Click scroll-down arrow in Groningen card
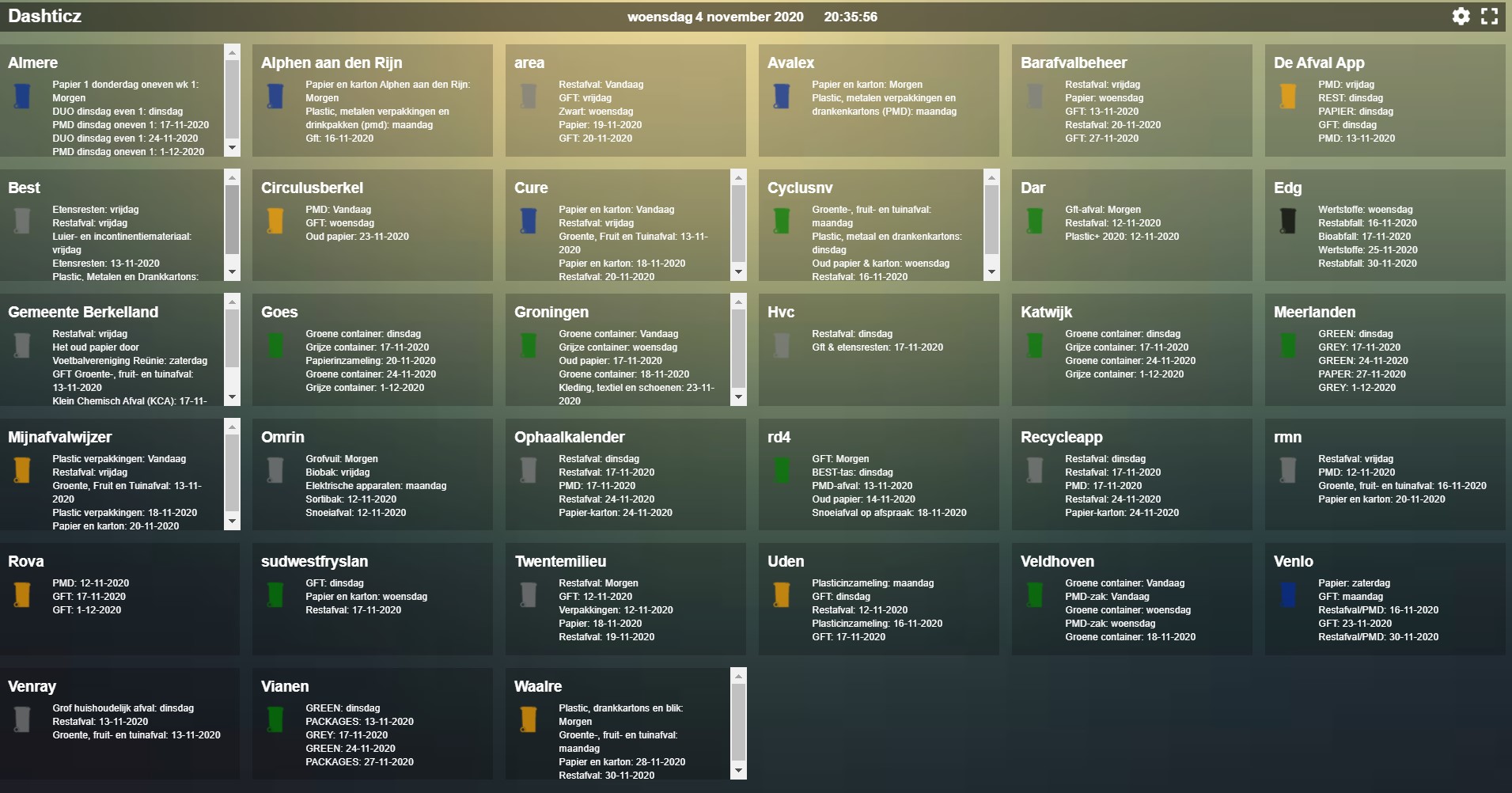The width and height of the screenshot is (1512, 793). click(738, 397)
